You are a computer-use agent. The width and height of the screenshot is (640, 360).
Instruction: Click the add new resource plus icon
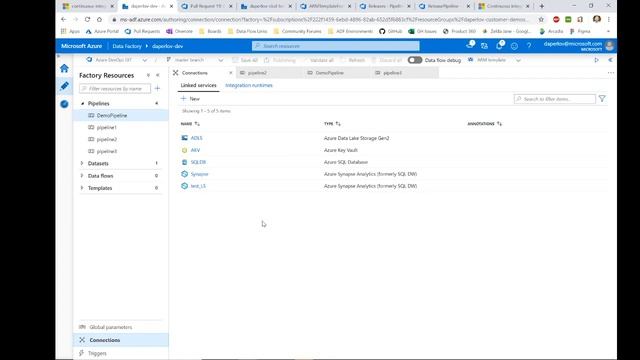pos(158,89)
